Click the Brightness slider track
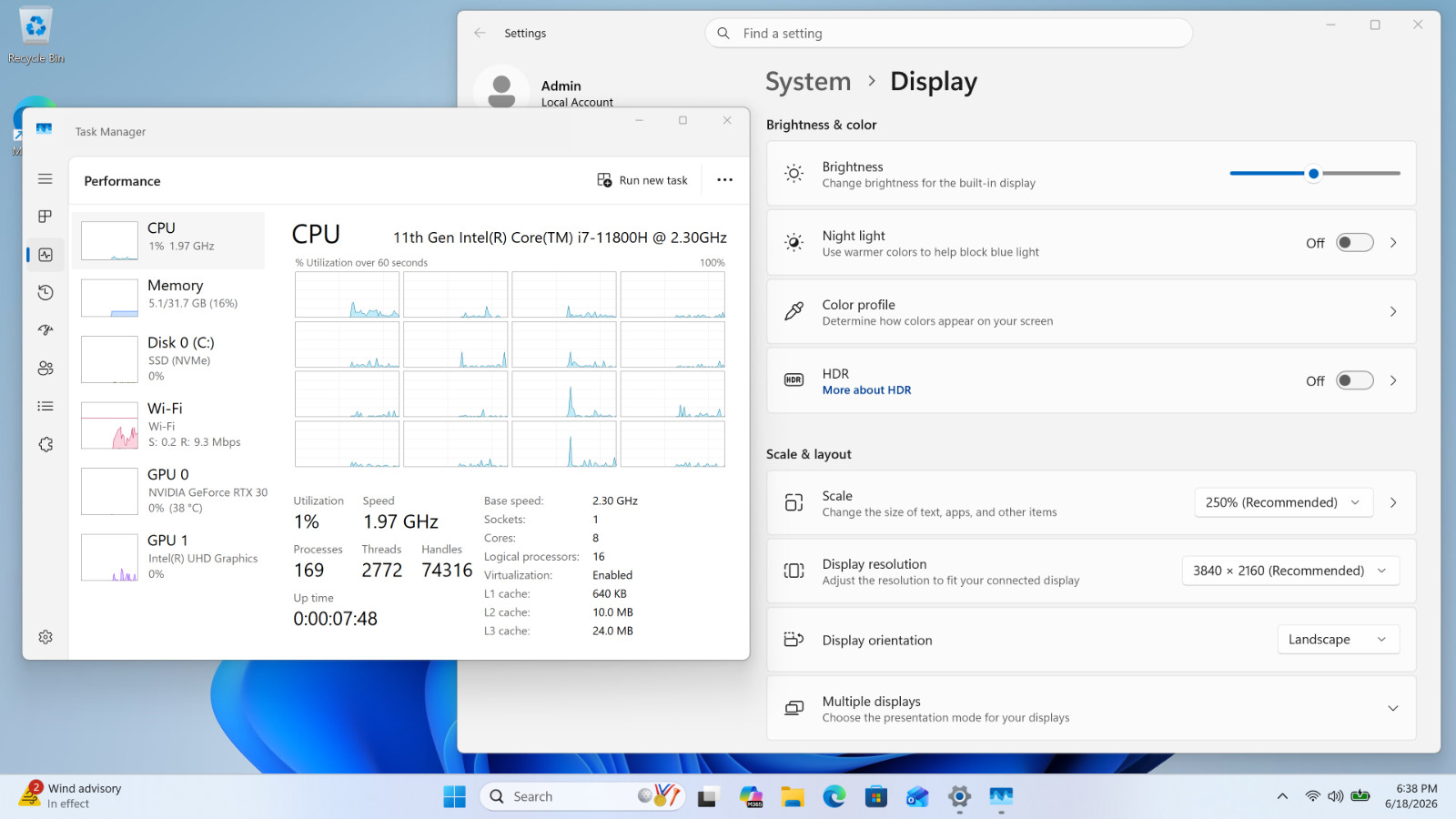 pyautogui.click(x=1314, y=173)
